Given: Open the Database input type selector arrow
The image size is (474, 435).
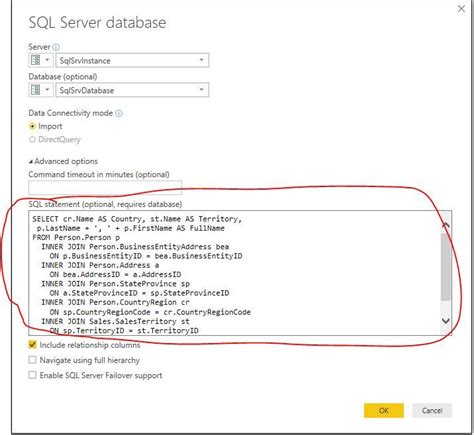Looking at the screenshot, I should [47, 90].
